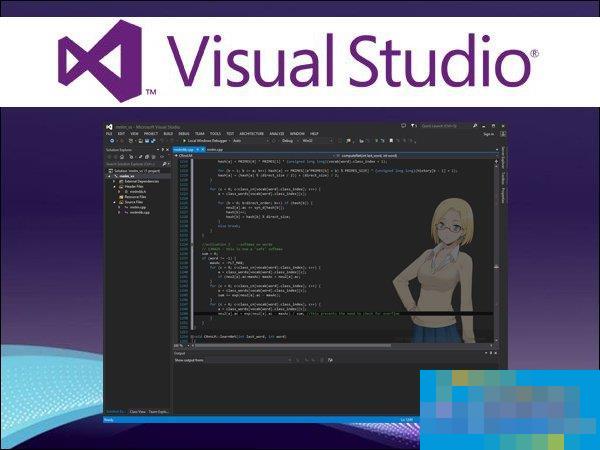Screen dimensions: 600x450
Task: Expand the External Dependencies node
Action: pos(114,181)
